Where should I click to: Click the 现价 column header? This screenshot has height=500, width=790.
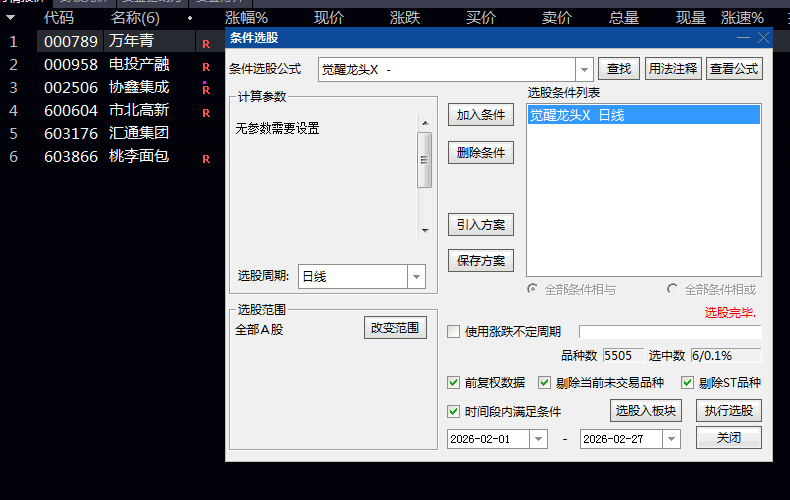pos(329,18)
